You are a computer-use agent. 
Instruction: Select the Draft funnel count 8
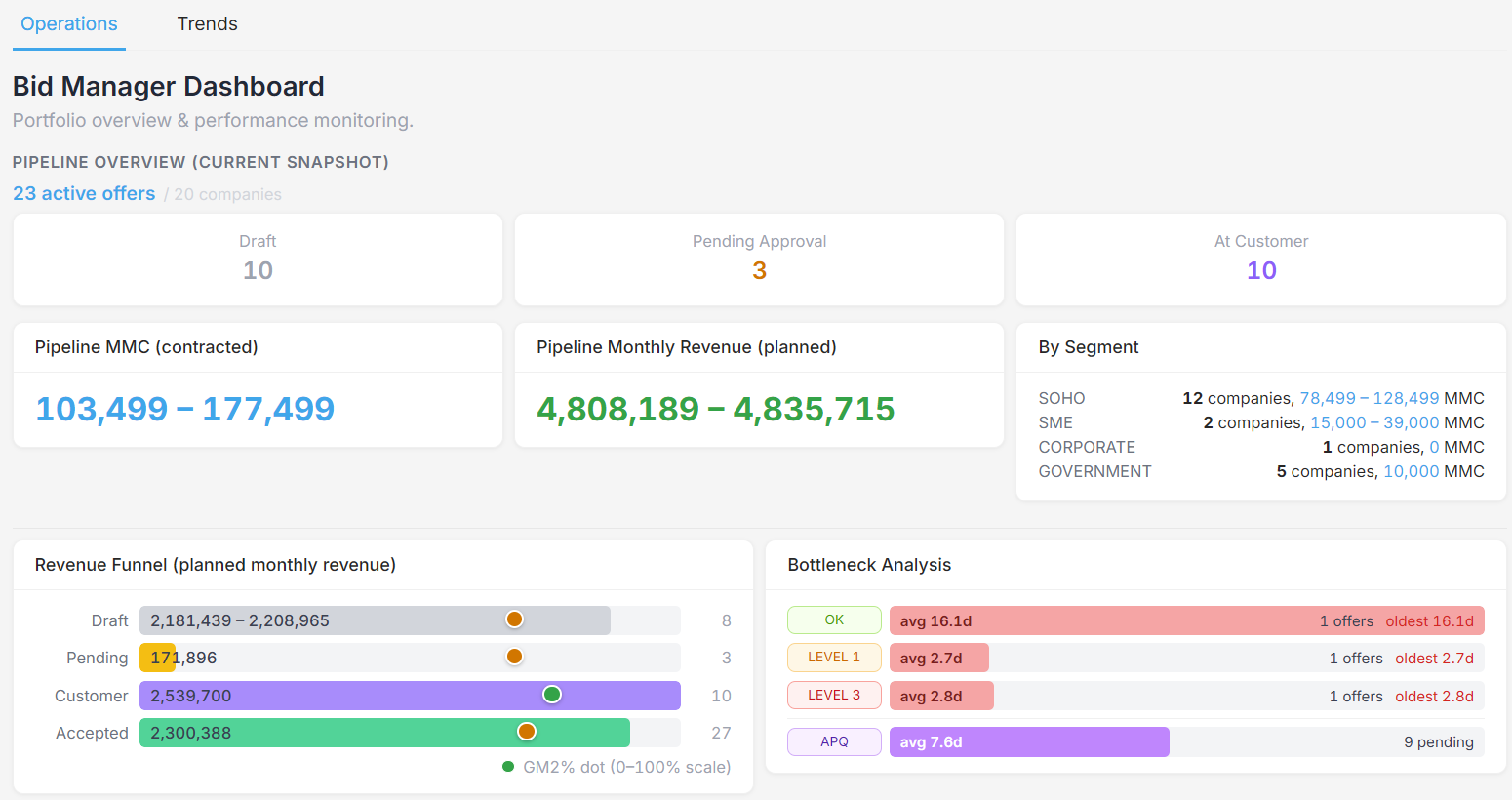pyautogui.click(x=726, y=620)
